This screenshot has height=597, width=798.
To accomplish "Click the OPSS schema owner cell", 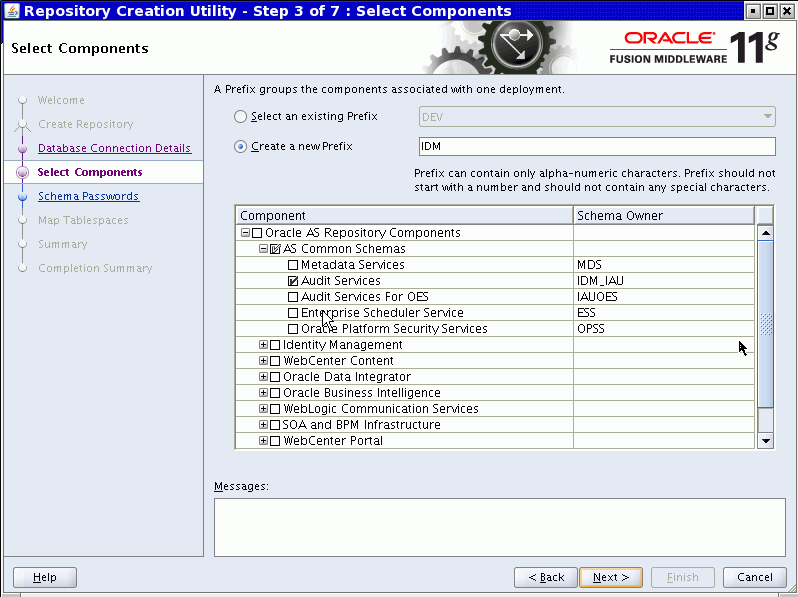I will [664, 329].
